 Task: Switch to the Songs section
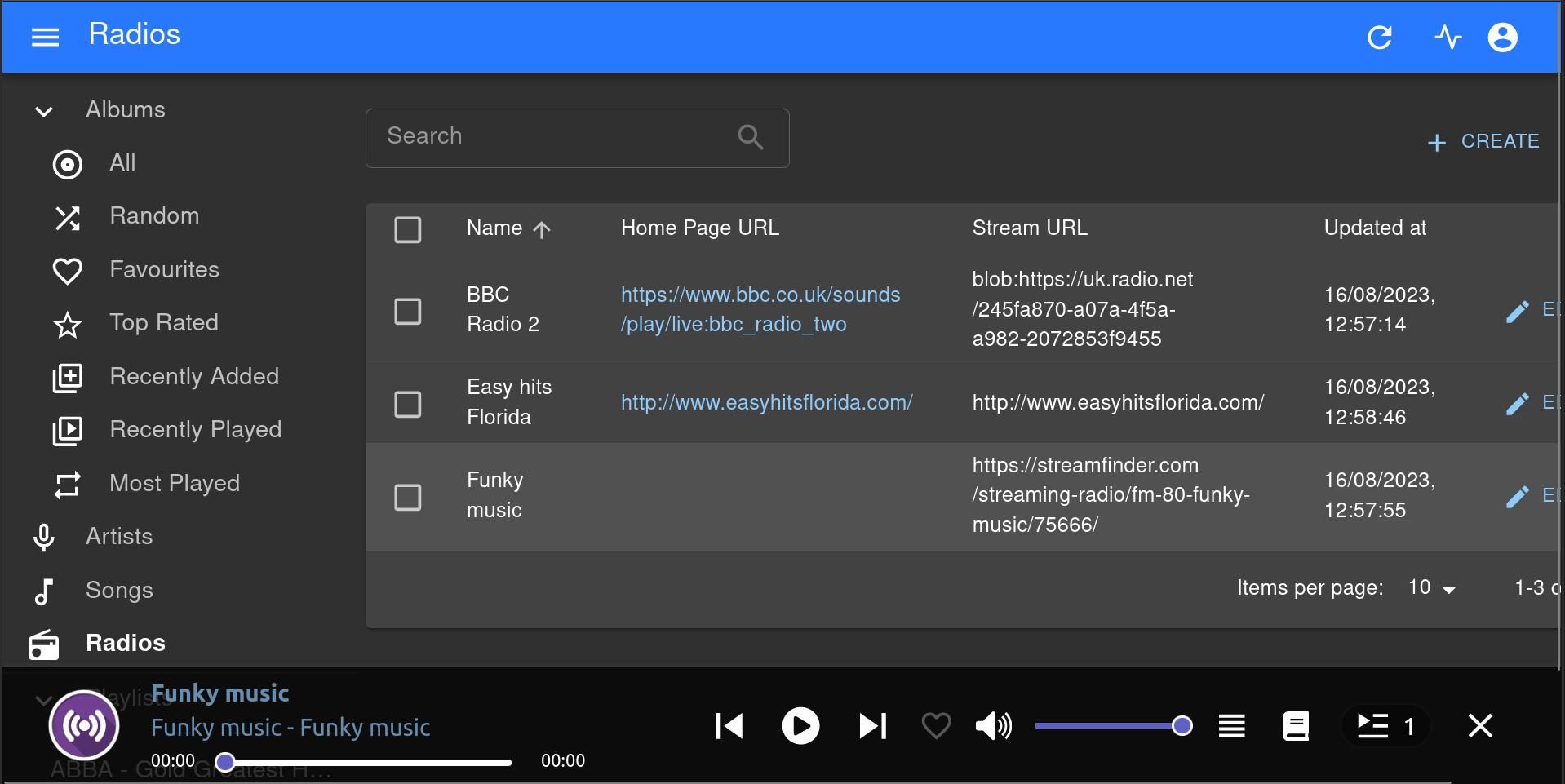click(119, 590)
